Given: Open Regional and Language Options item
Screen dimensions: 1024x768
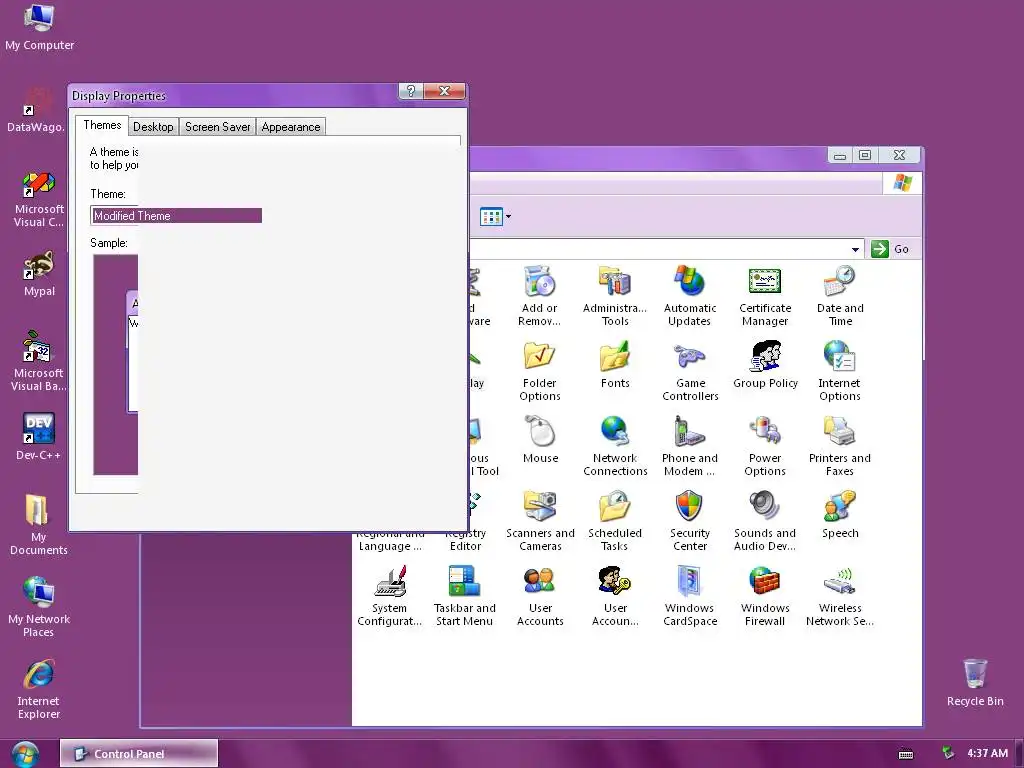Looking at the screenshot, I should pos(390,541).
